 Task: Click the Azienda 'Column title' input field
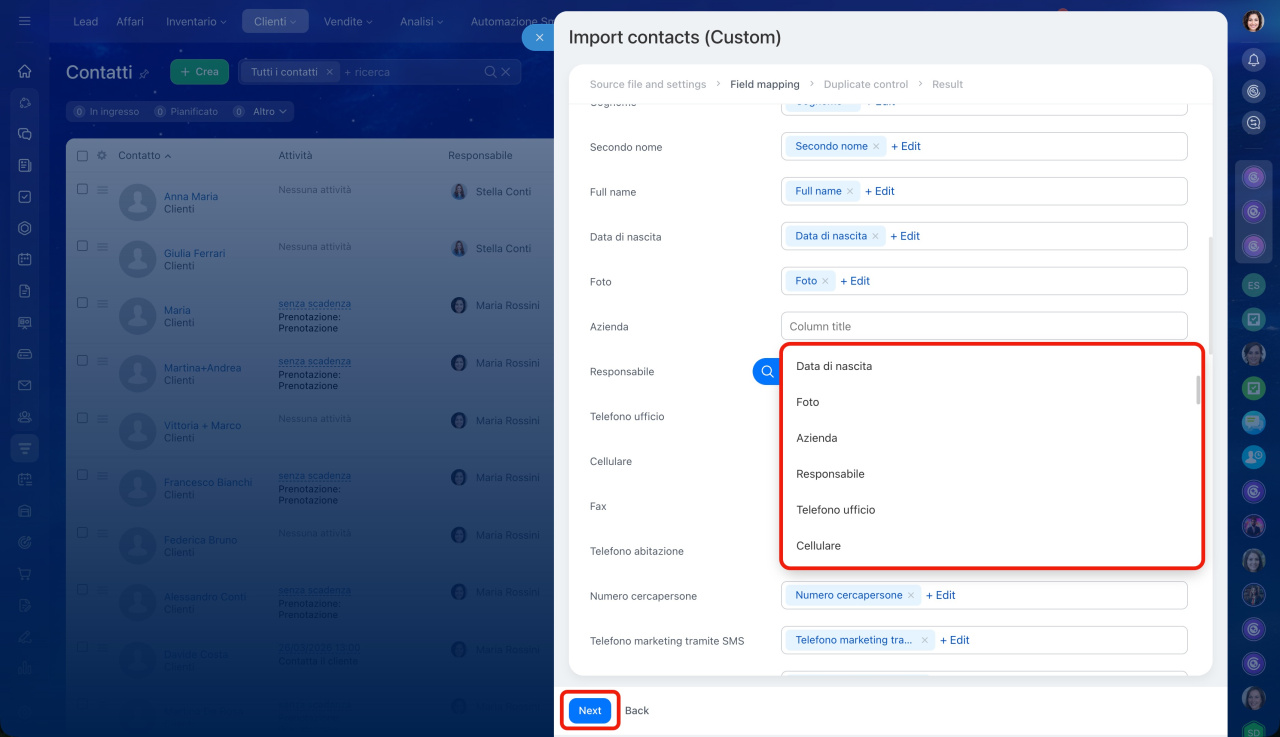pyautogui.click(x=983, y=326)
